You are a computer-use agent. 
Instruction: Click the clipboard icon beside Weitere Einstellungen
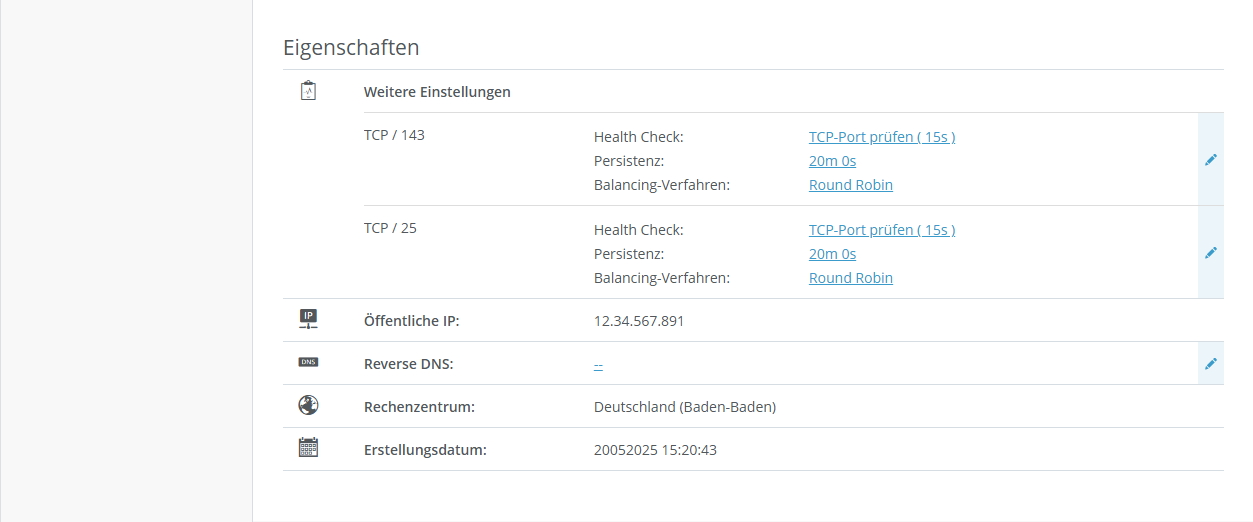coord(308,91)
